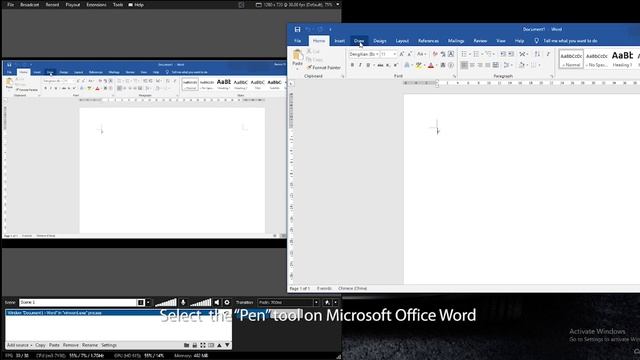Viewport: 640px width, 360px height.
Task: Open the Word font size dropdown
Action: [394, 54]
